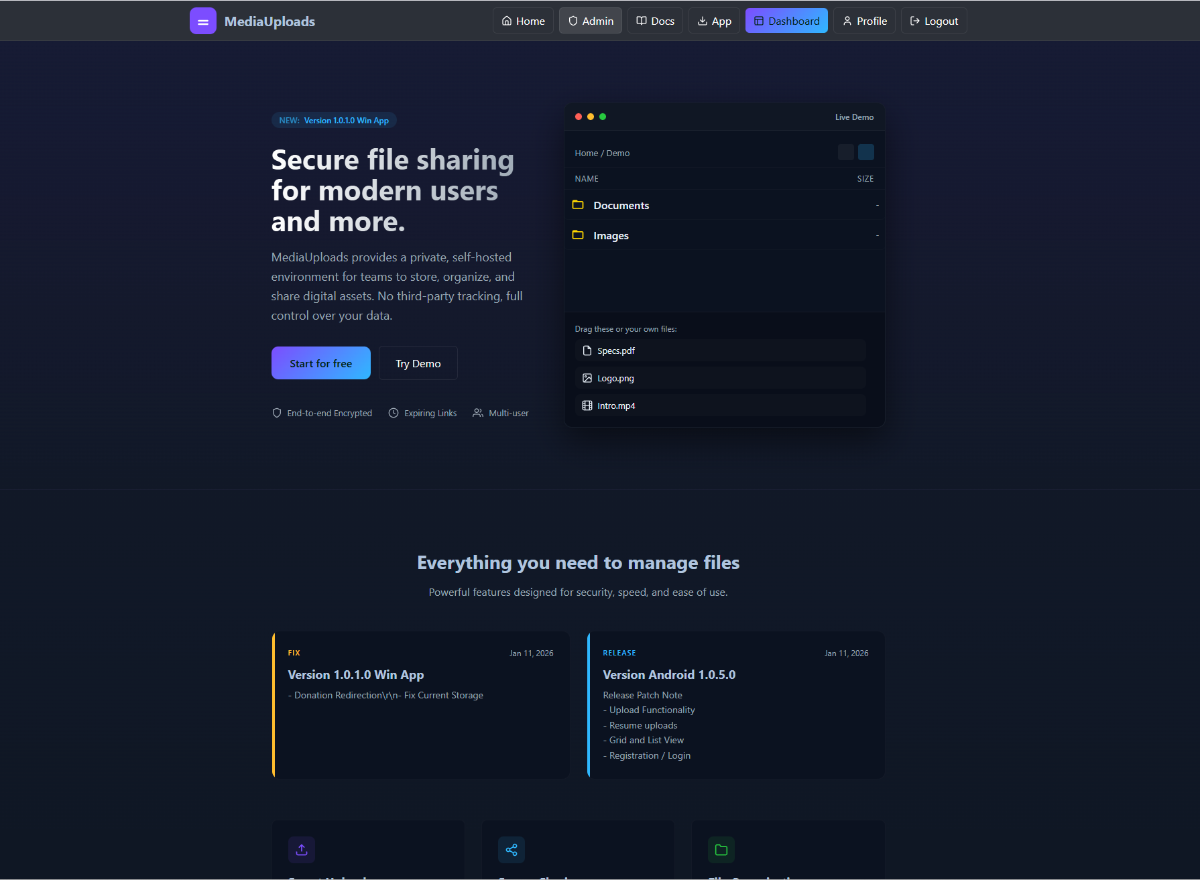1200x880 pixels.
Task: Switch demo to the dark left view toggle
Action: [846, 152]
